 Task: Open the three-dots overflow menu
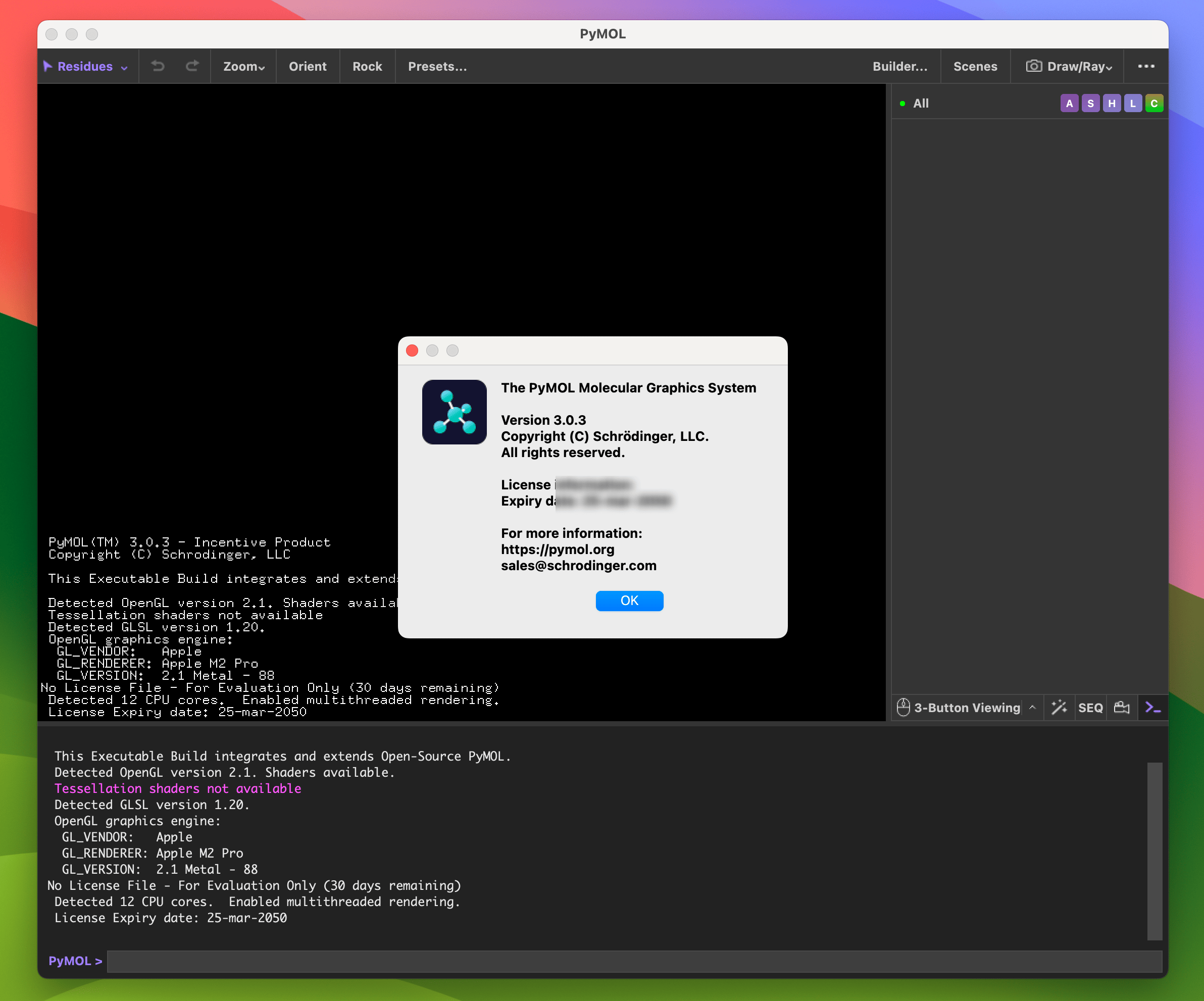1145,66
